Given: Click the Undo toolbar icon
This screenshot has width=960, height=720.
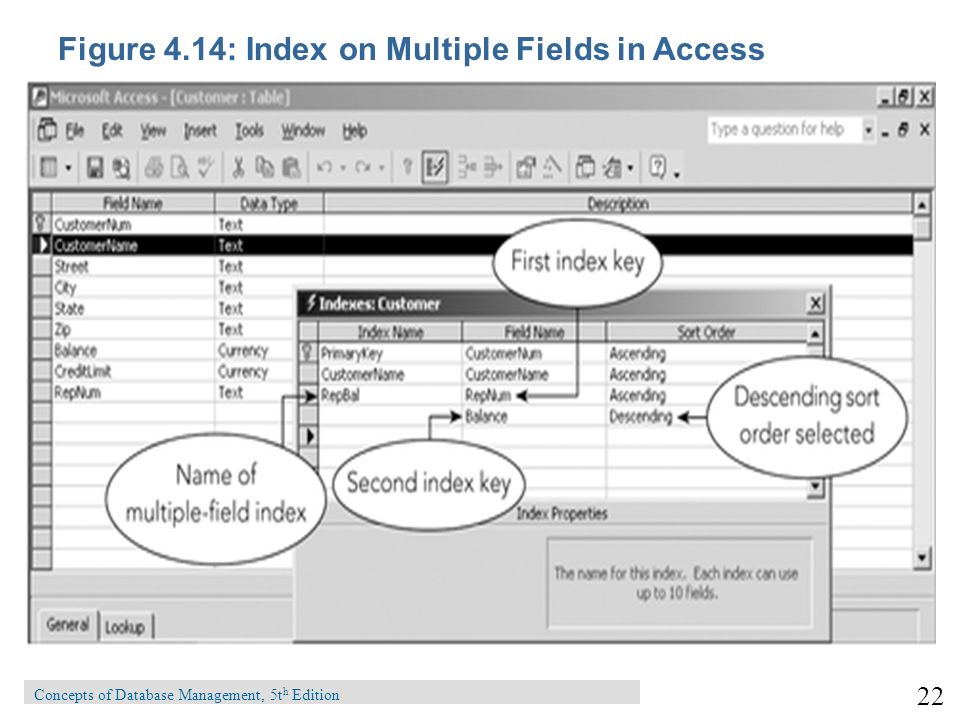Looking at the screenshot, I should (x=324, y=167).
